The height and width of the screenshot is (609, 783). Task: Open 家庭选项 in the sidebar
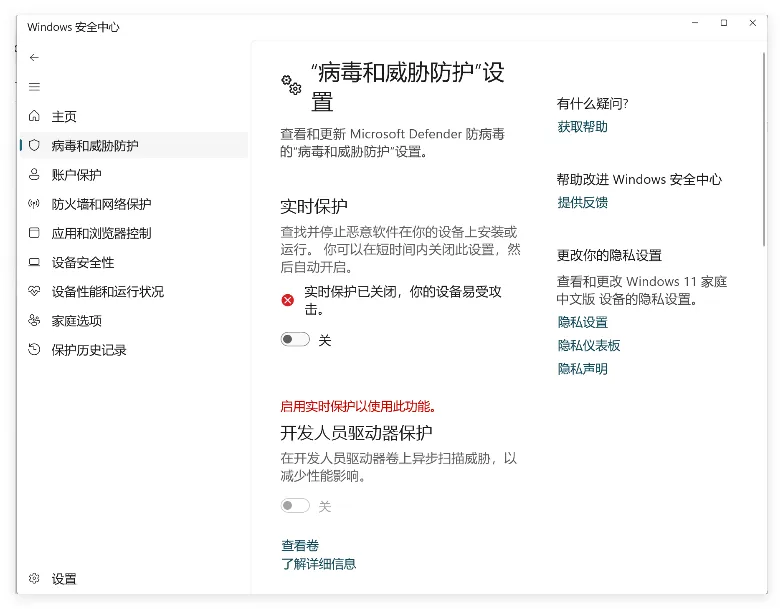[133, 321]
